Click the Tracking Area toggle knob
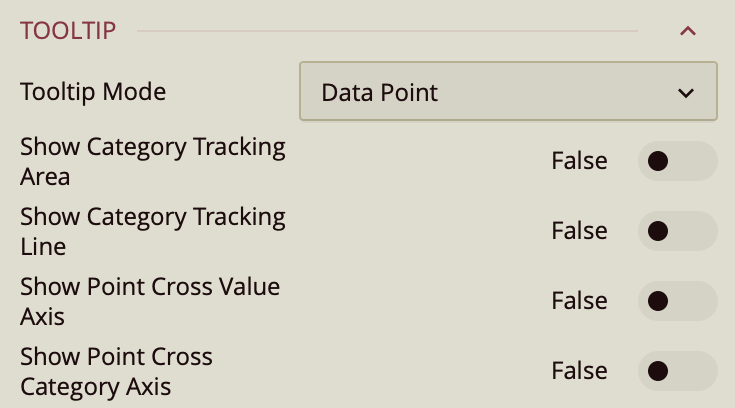This screenshot has height=408, width=735. (x=658, y=161)
